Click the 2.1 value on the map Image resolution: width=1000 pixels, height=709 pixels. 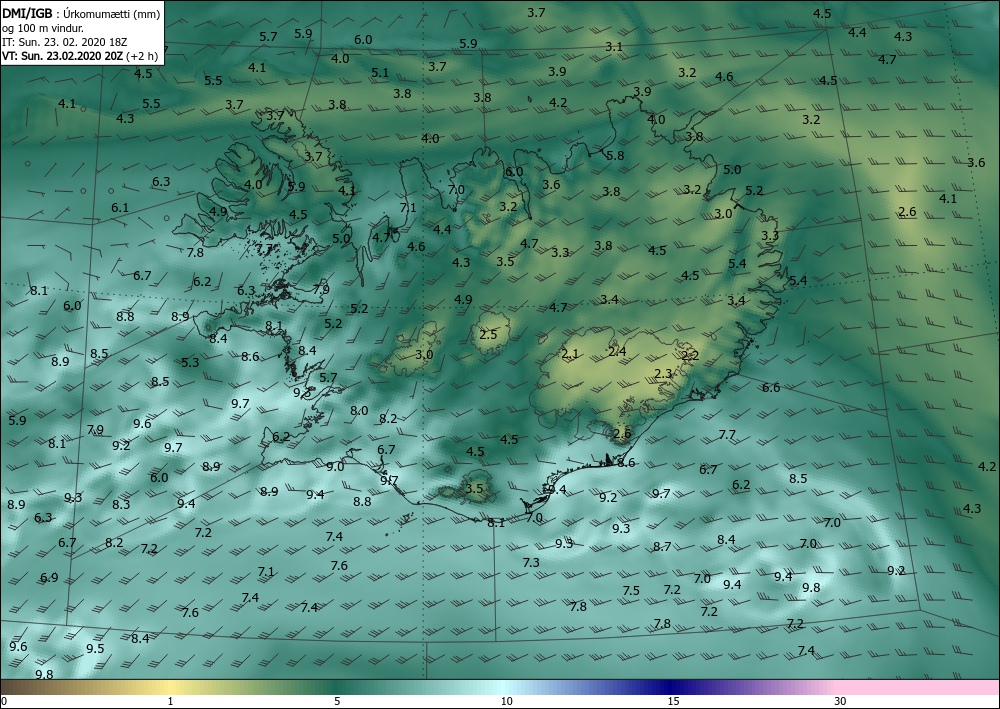coord(570,354)
